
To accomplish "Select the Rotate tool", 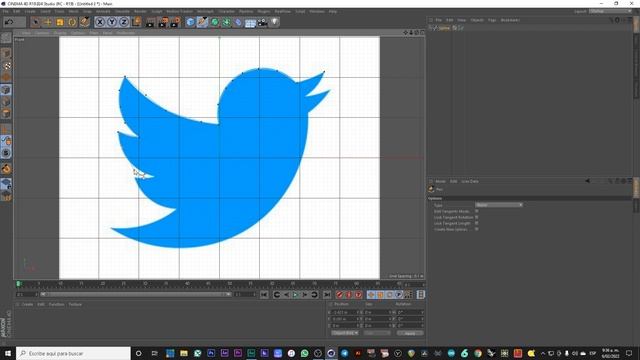I will click(x=72, y=22).
